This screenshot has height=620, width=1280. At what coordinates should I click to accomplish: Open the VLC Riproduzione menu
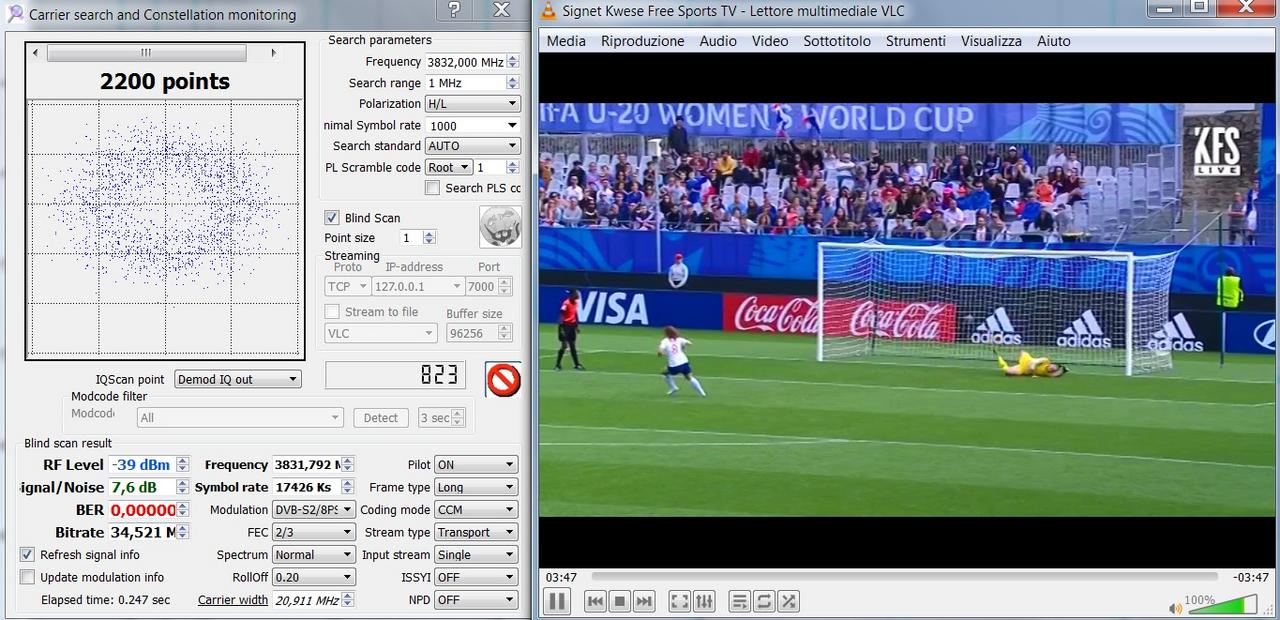643,41
